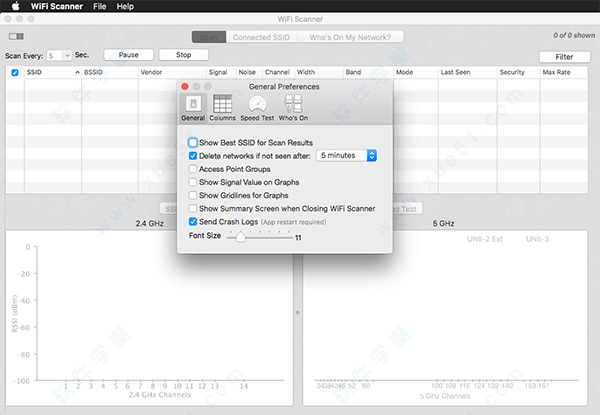
Task: Uncheck Delete networks if not seen after
Action: coord(193,156)
